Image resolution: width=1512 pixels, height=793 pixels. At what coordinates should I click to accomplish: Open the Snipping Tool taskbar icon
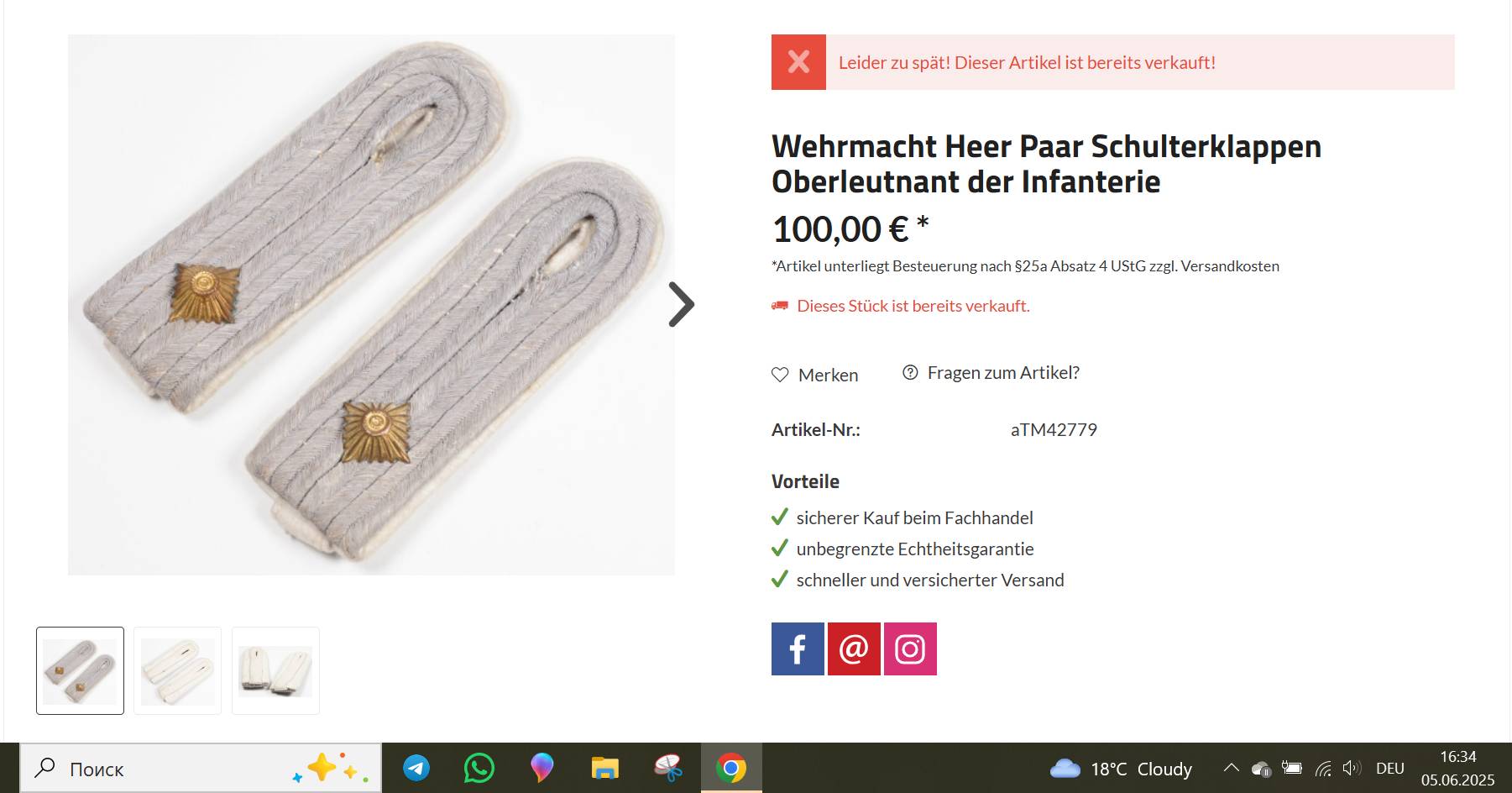coord(668,768)
